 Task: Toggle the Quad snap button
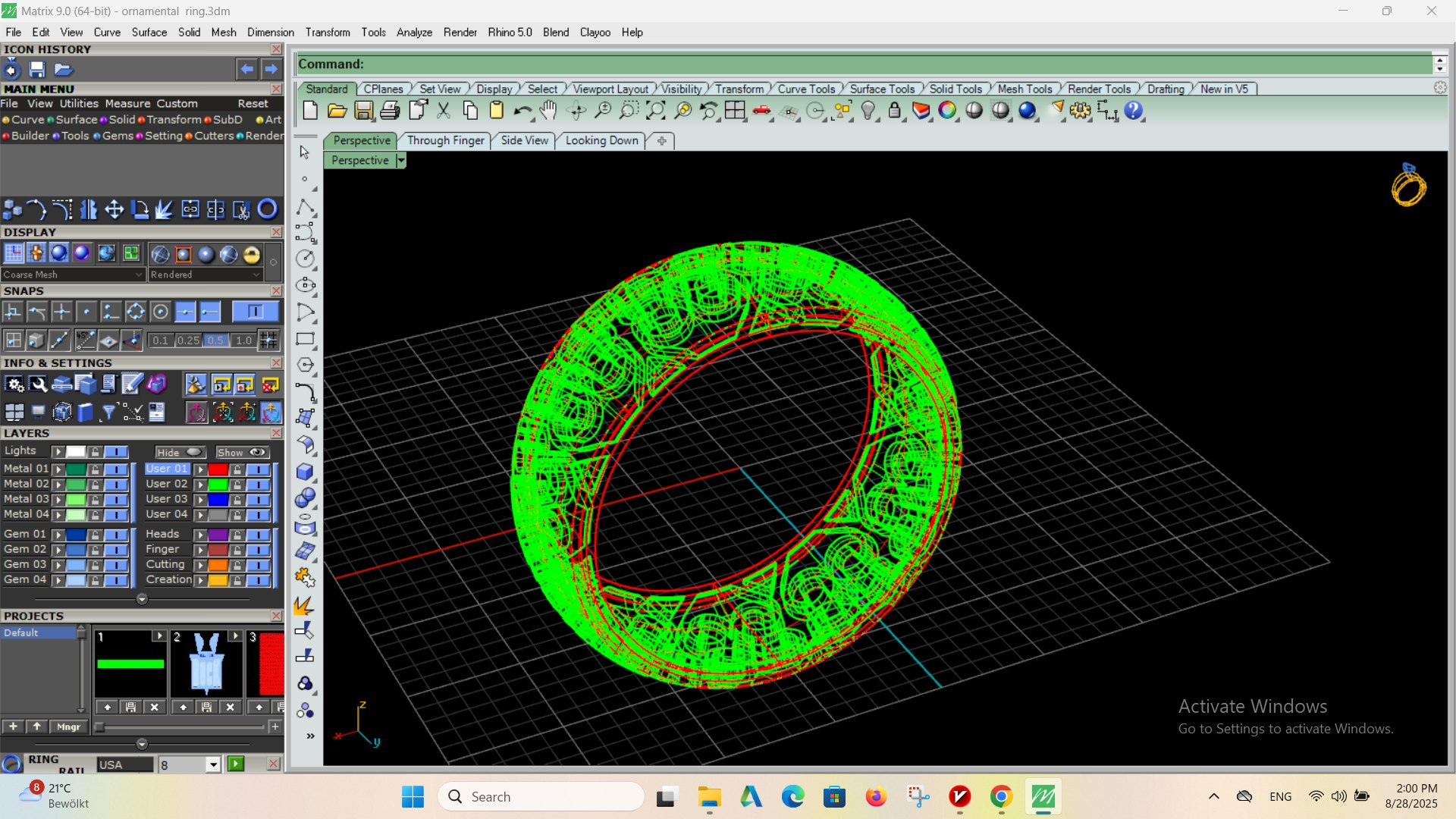pyautogui.click(x=136, y=312)
